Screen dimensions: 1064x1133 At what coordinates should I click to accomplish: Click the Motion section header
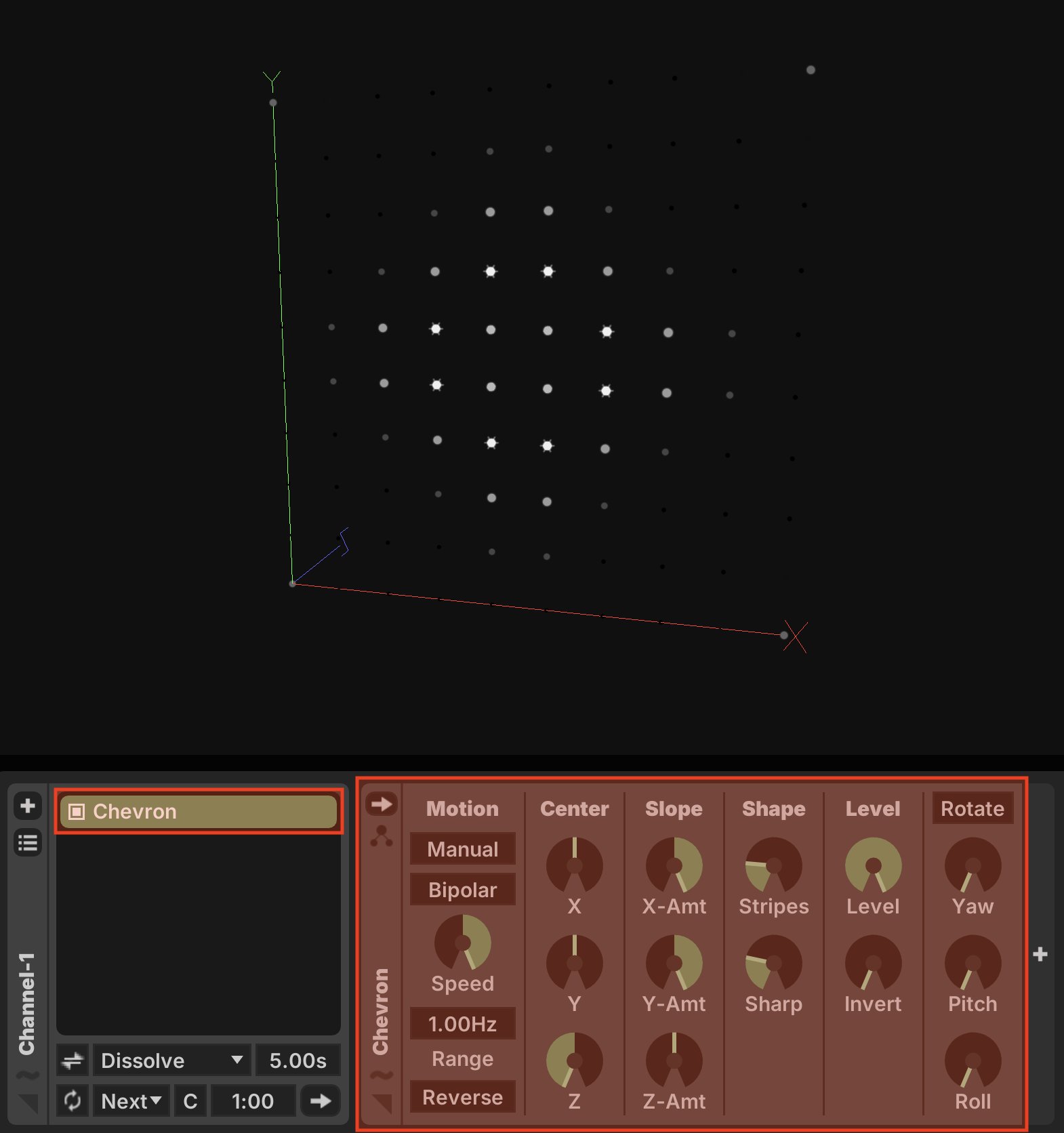(x=462, y=808)
